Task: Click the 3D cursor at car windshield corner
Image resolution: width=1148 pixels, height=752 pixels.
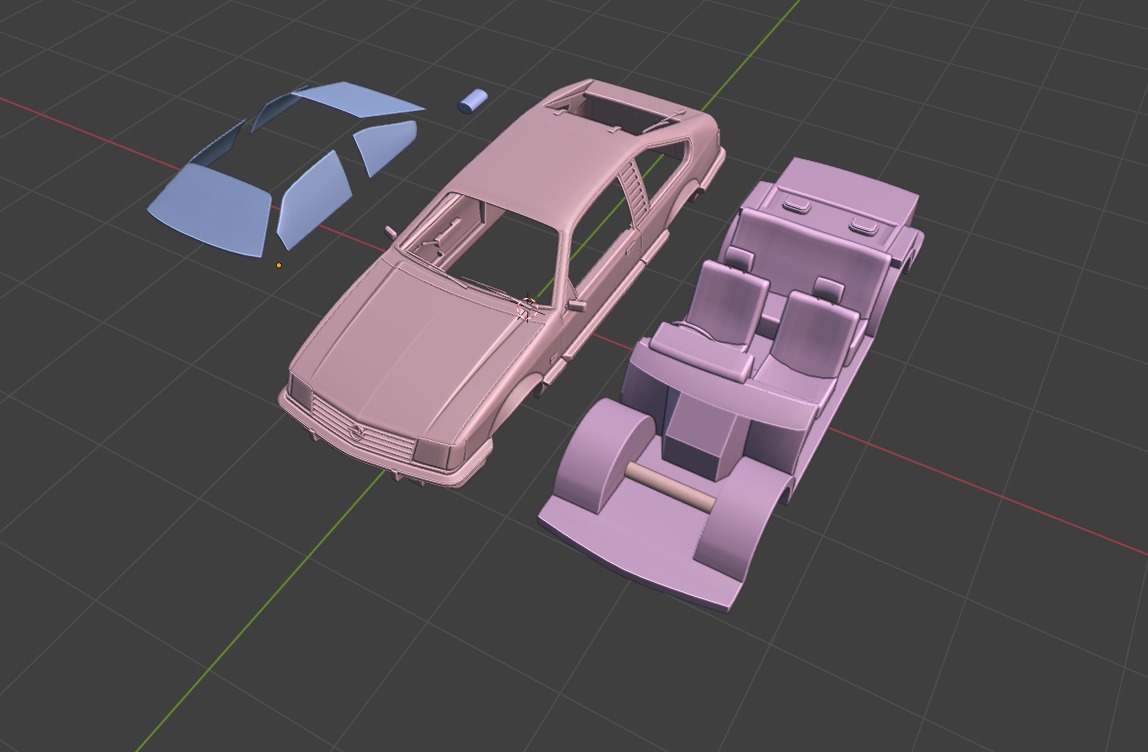Action: (x=528, y=309)
